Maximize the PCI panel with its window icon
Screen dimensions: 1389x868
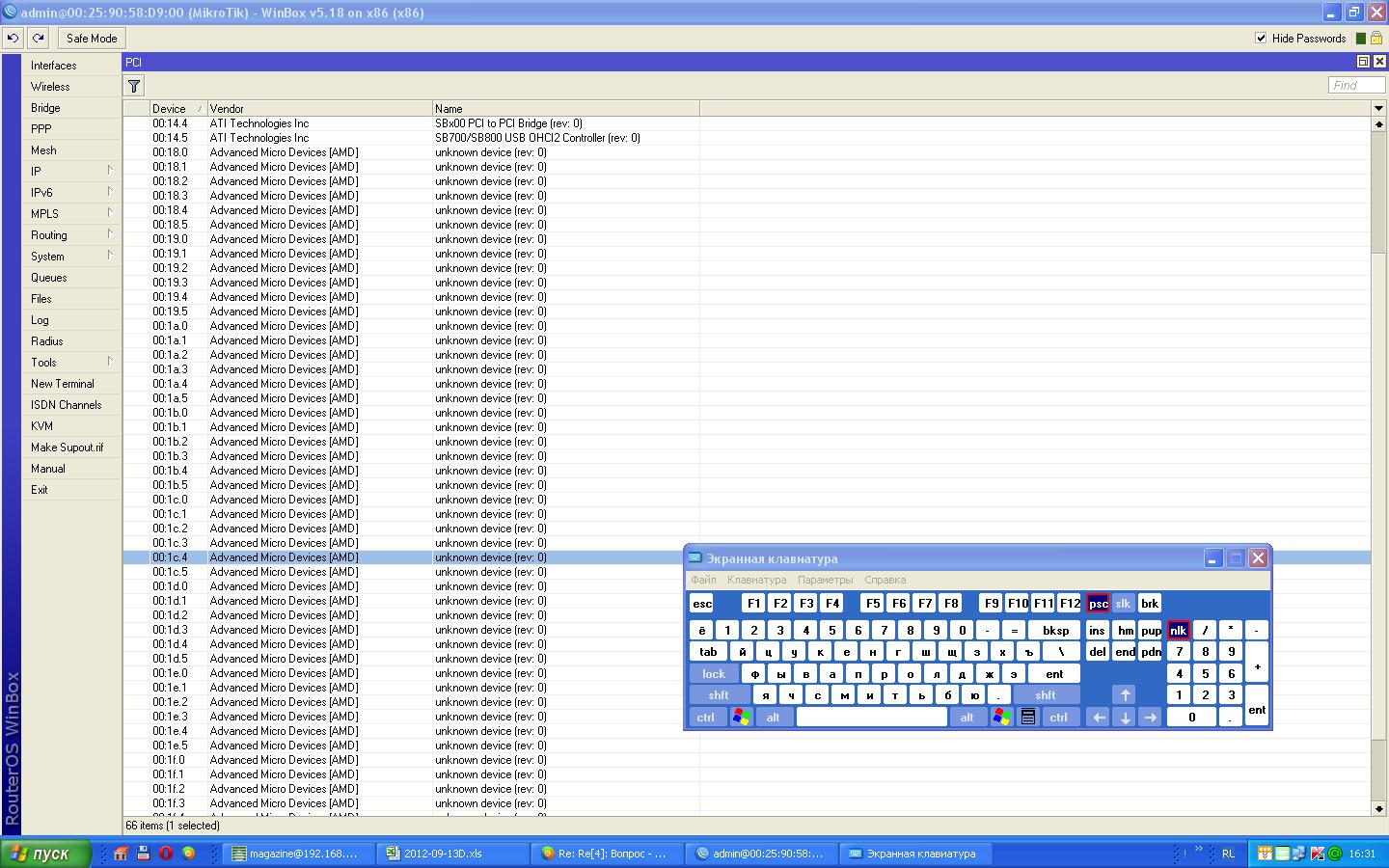[x=1363, y=62]
